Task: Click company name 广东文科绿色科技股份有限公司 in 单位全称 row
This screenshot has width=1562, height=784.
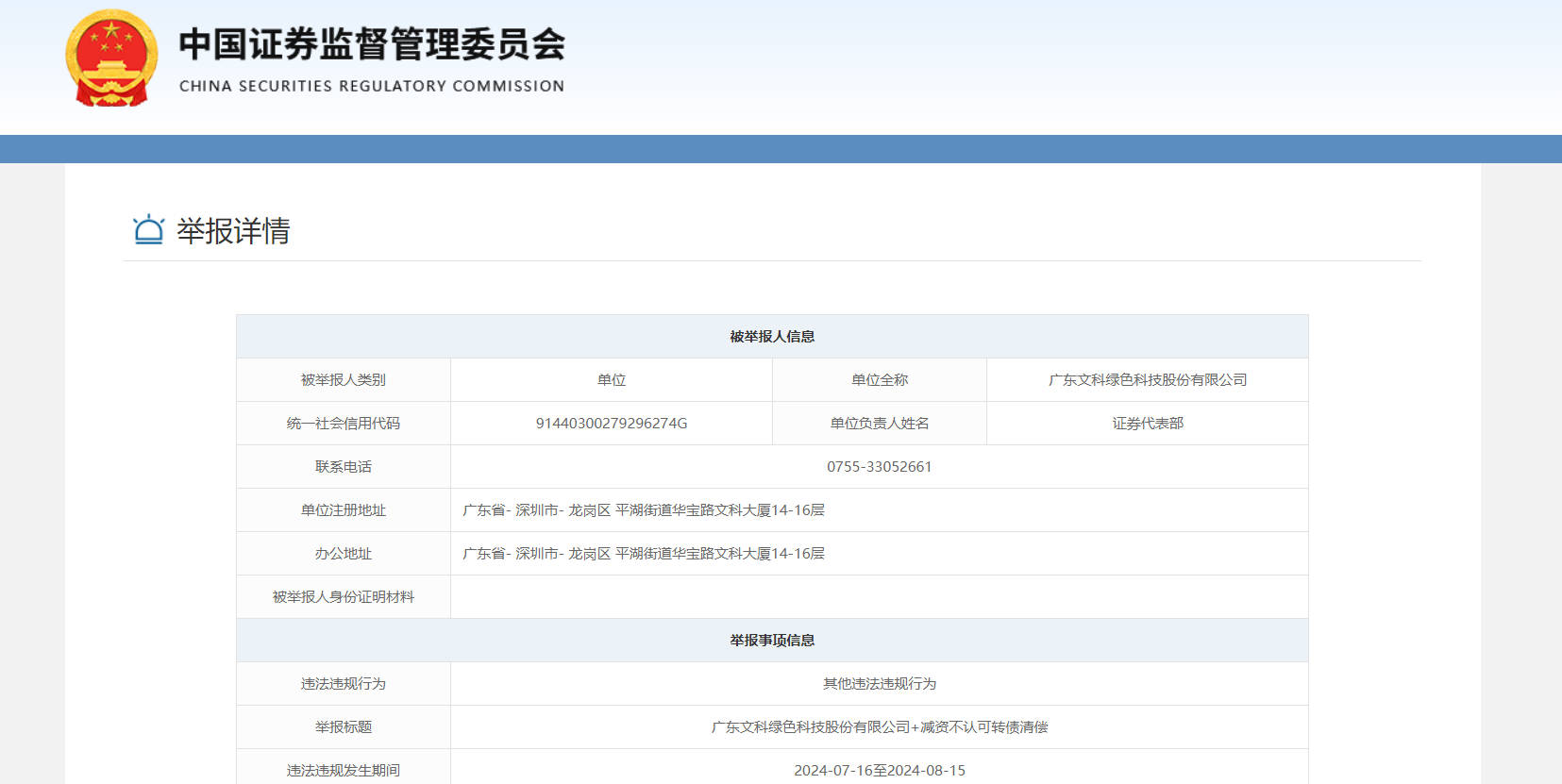Action: point(1147,380)
